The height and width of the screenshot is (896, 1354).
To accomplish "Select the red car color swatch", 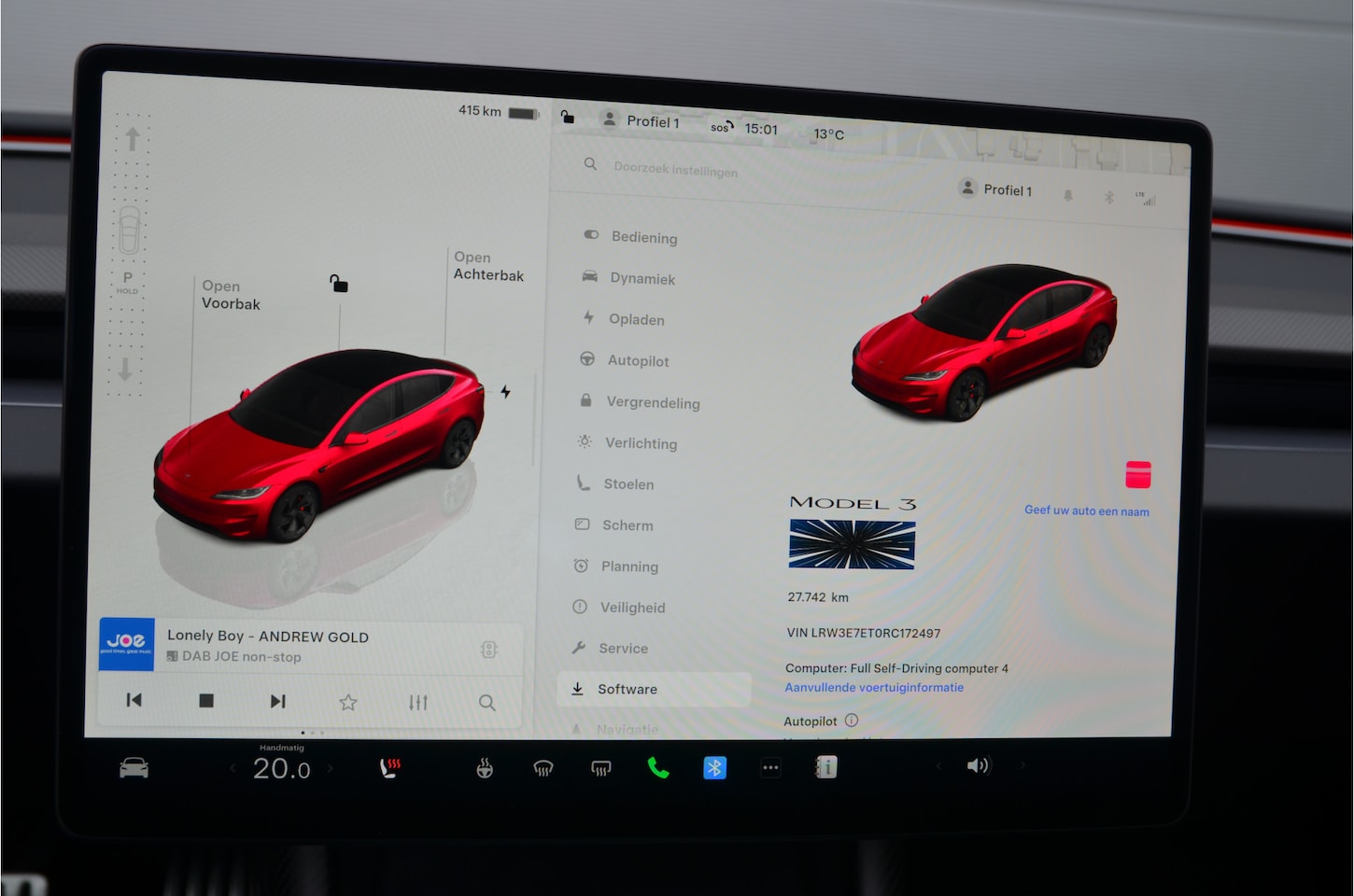I will pos(1137,474).
